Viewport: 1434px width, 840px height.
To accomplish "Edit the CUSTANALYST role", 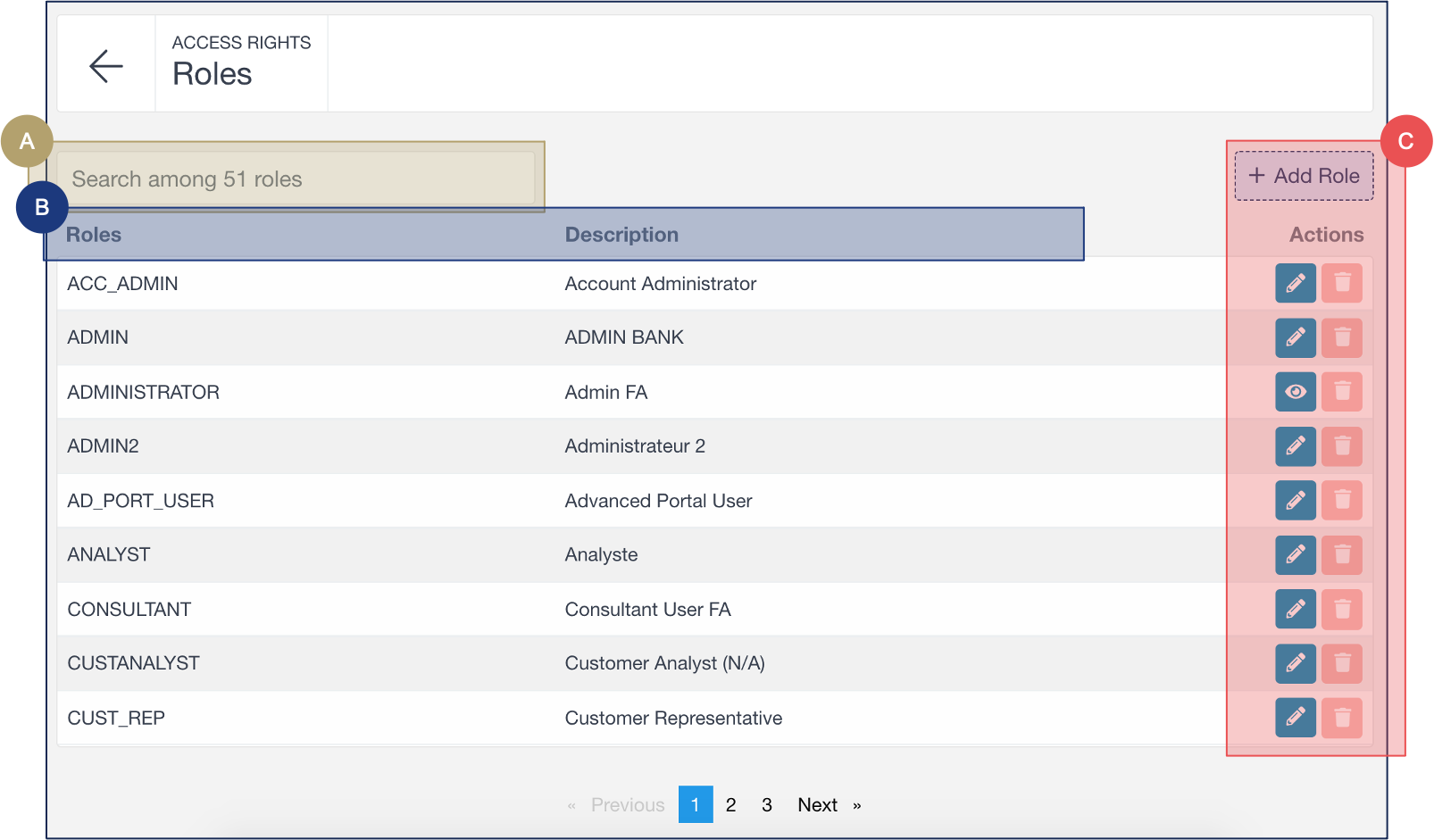I will 1295,663.
